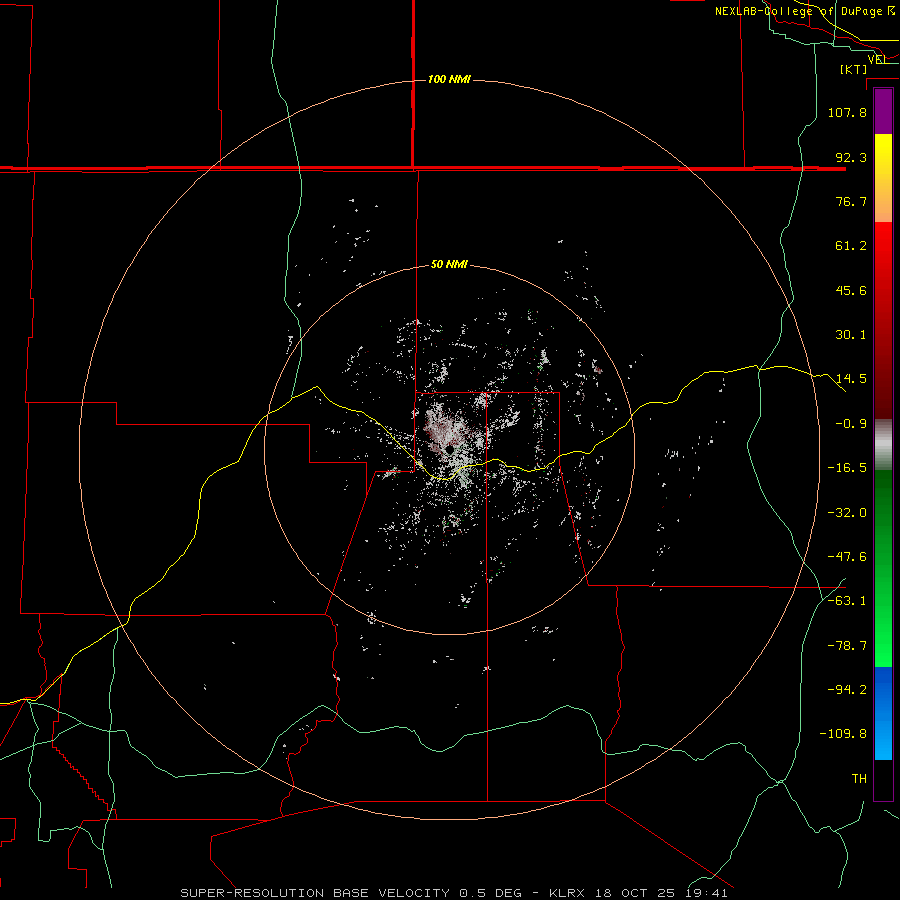Click the 92.3 legend value

[x=851, y=157]
